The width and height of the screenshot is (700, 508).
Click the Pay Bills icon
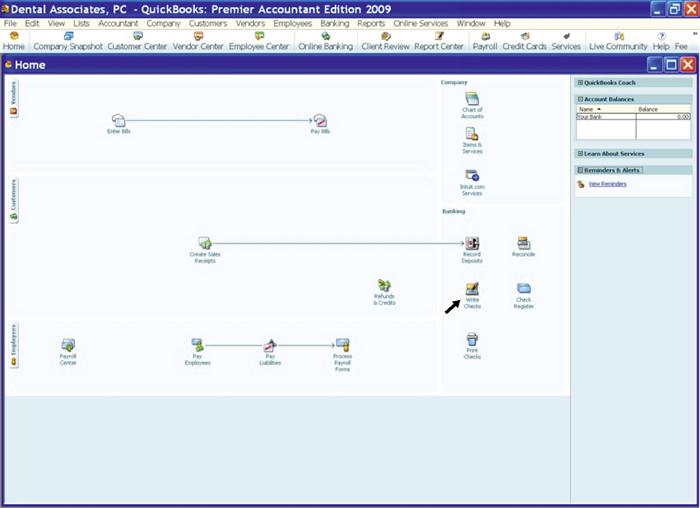320,121
